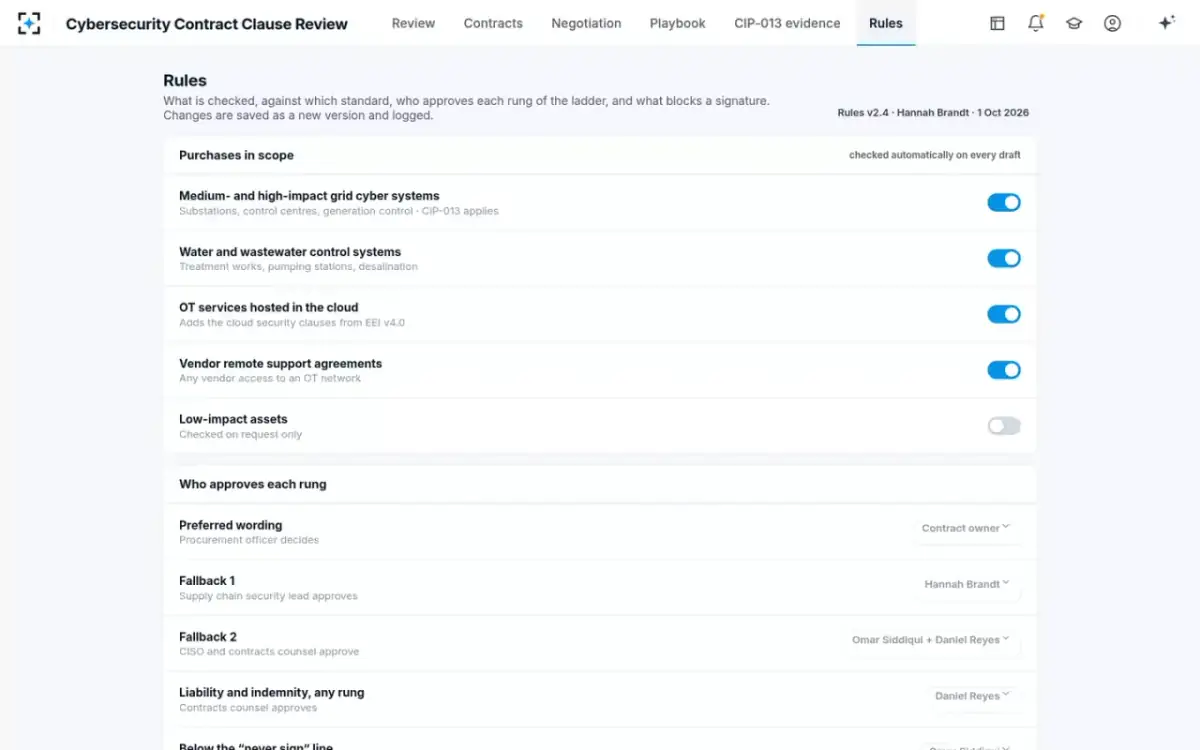1200x750 pixels.
Task: Click the Cybersecurity Contract Clause Review title
Action: (x=207, y=24)
